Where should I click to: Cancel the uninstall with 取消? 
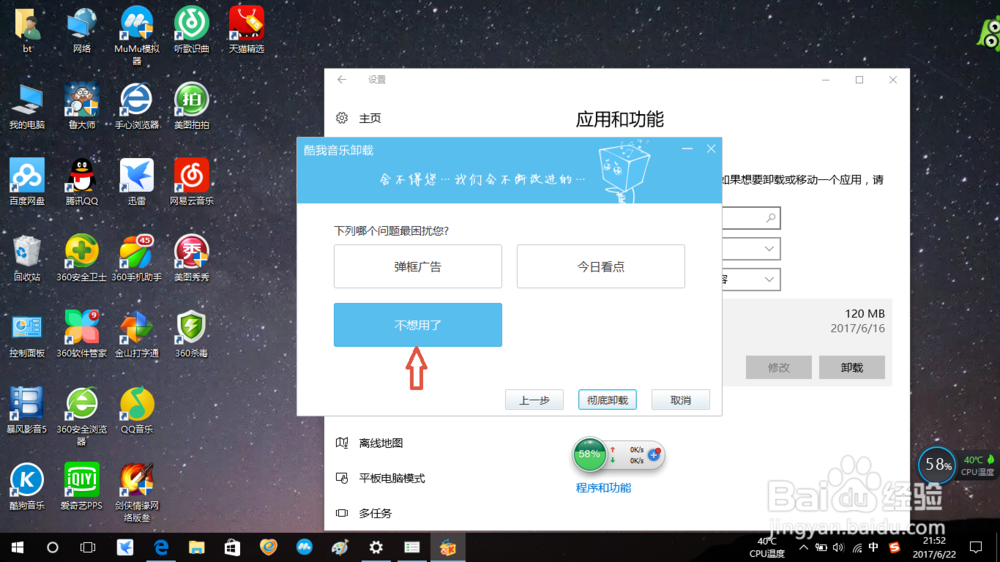coord(680,400)
